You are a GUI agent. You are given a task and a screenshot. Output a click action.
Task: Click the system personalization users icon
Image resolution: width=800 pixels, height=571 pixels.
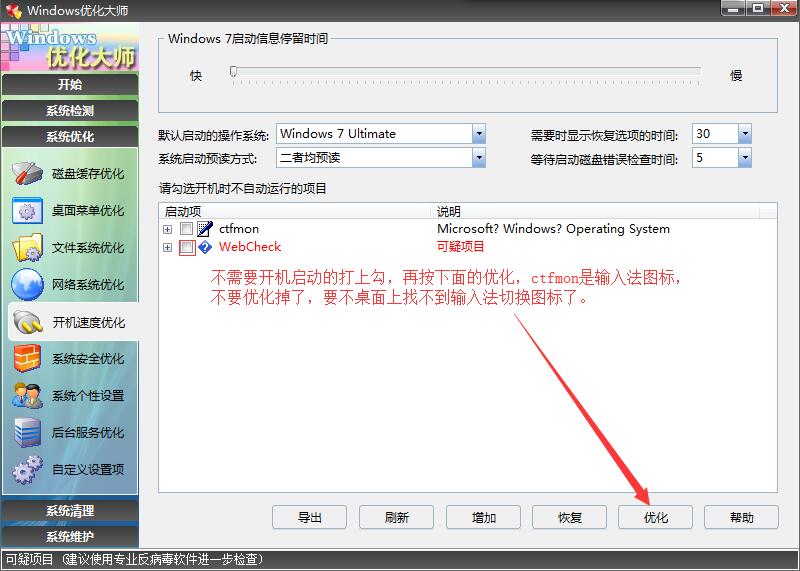27,395
